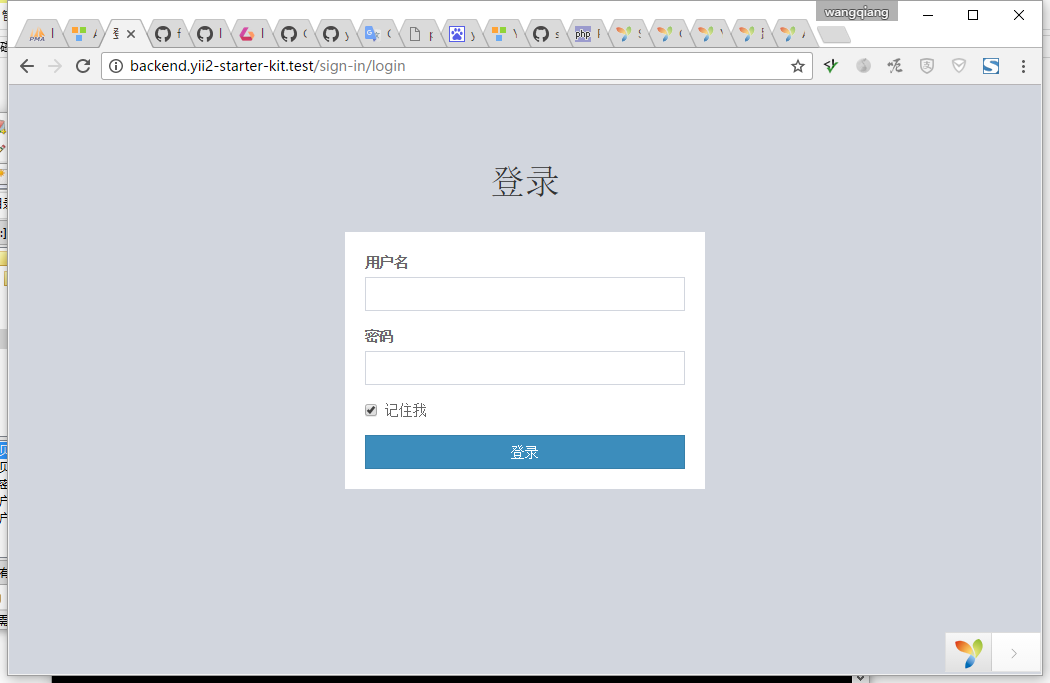Click the blue 登录 submit button
This screenshot has width=1050, height=683.
click(524, 452)
